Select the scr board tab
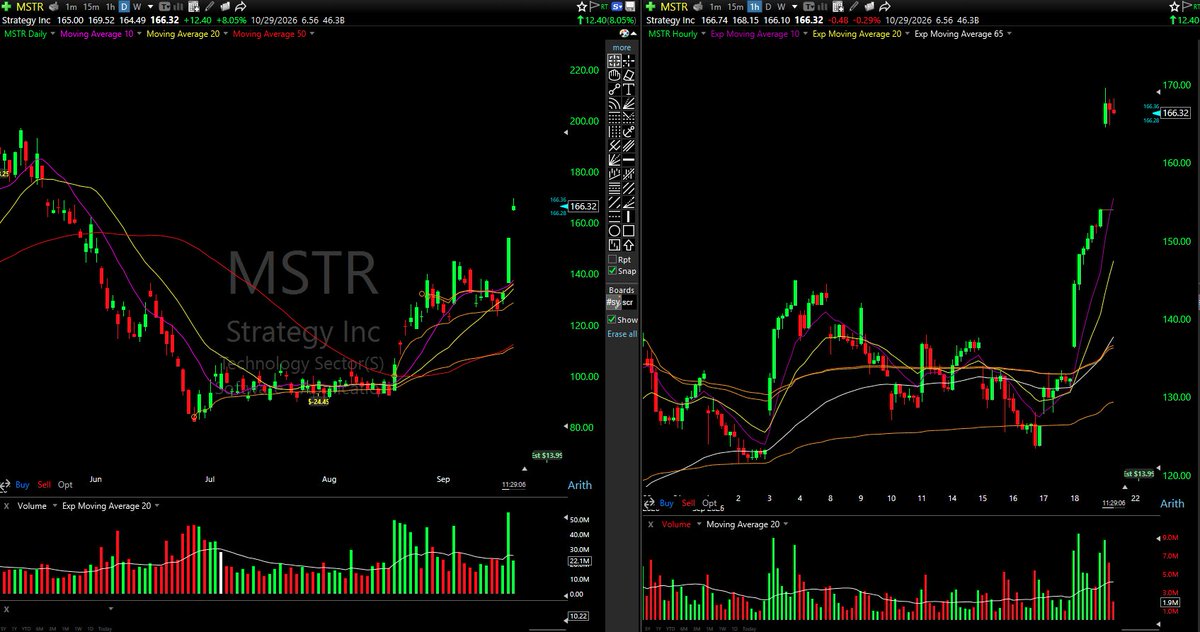The width and height of the screenshot is (1200, 632). coord(629,303)
